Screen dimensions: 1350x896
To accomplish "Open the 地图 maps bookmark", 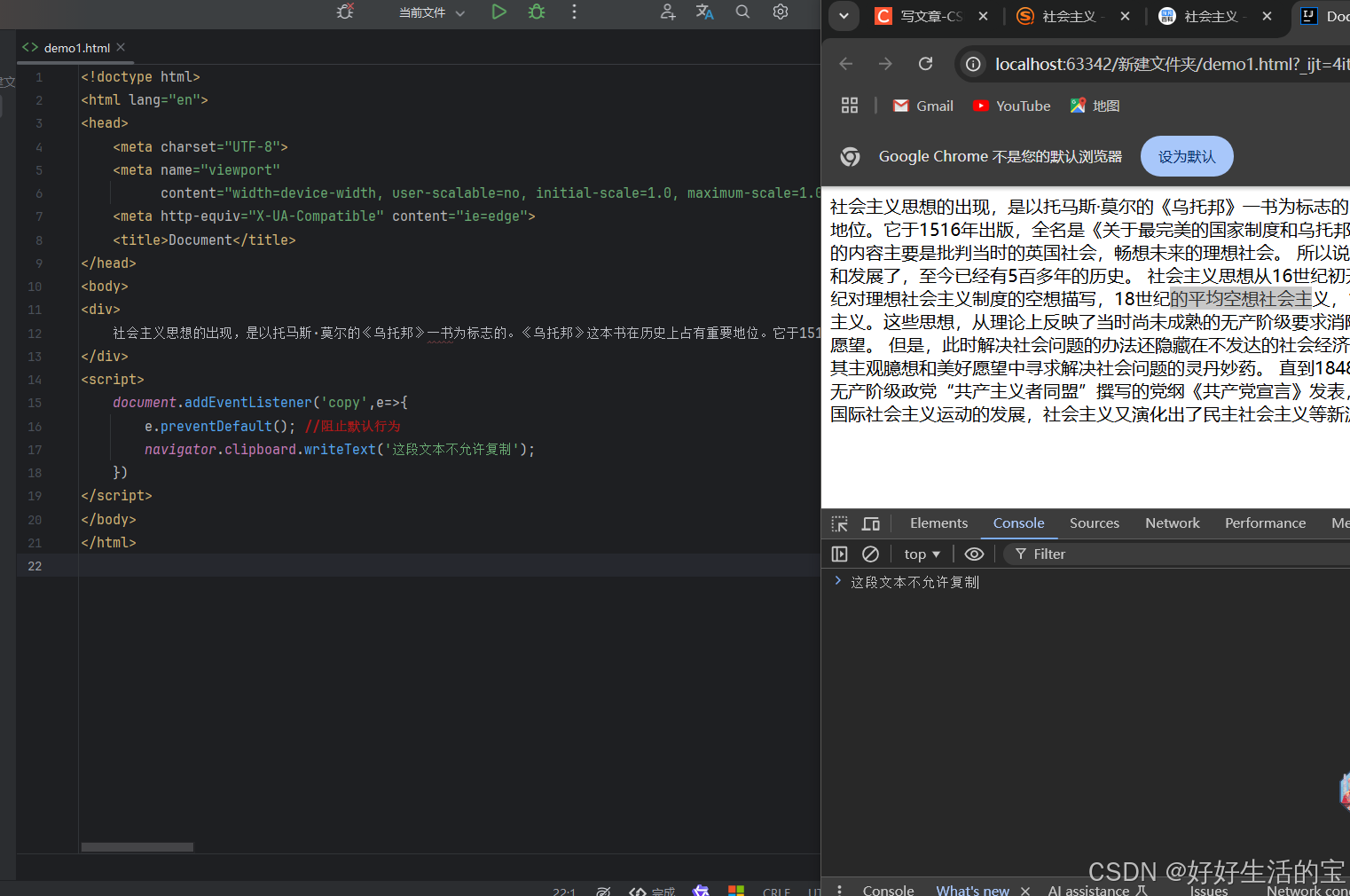I will 1095,106.
